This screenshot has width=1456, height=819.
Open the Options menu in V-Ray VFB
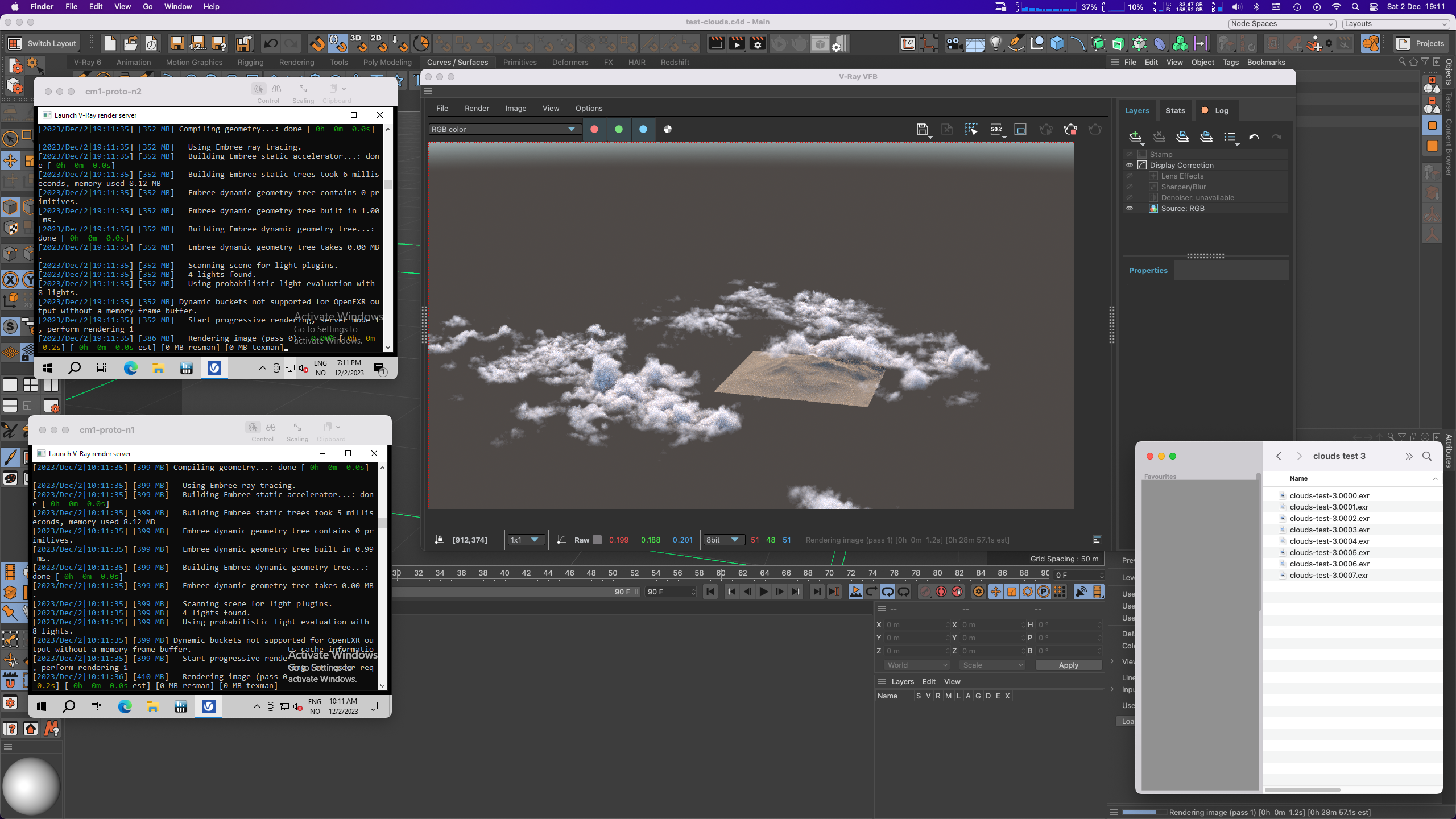(x=589, y=108)
